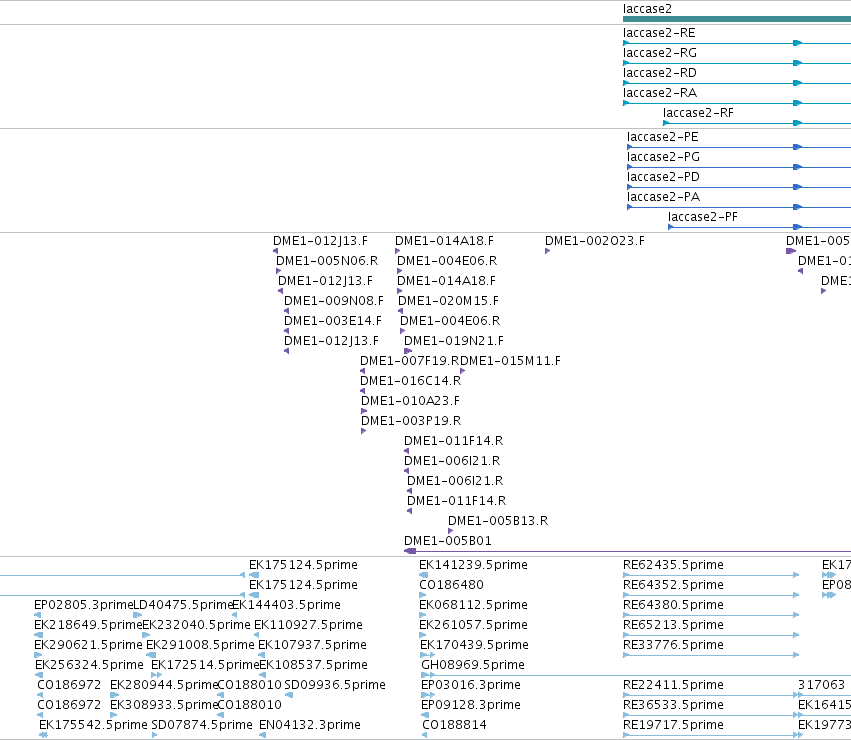The width and height of the screenshot is (851, 740).
Task: Open the GH08969.5prime EST label
Action: coord(473,665)
